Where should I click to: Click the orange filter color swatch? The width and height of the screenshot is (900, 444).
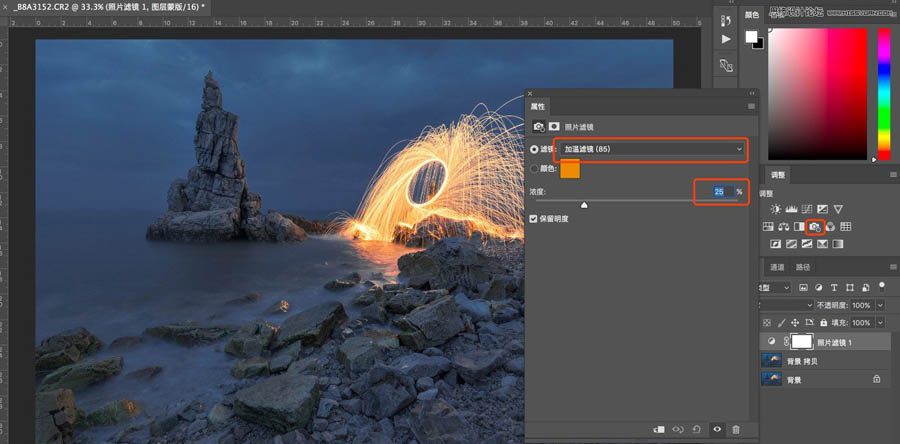569,170
